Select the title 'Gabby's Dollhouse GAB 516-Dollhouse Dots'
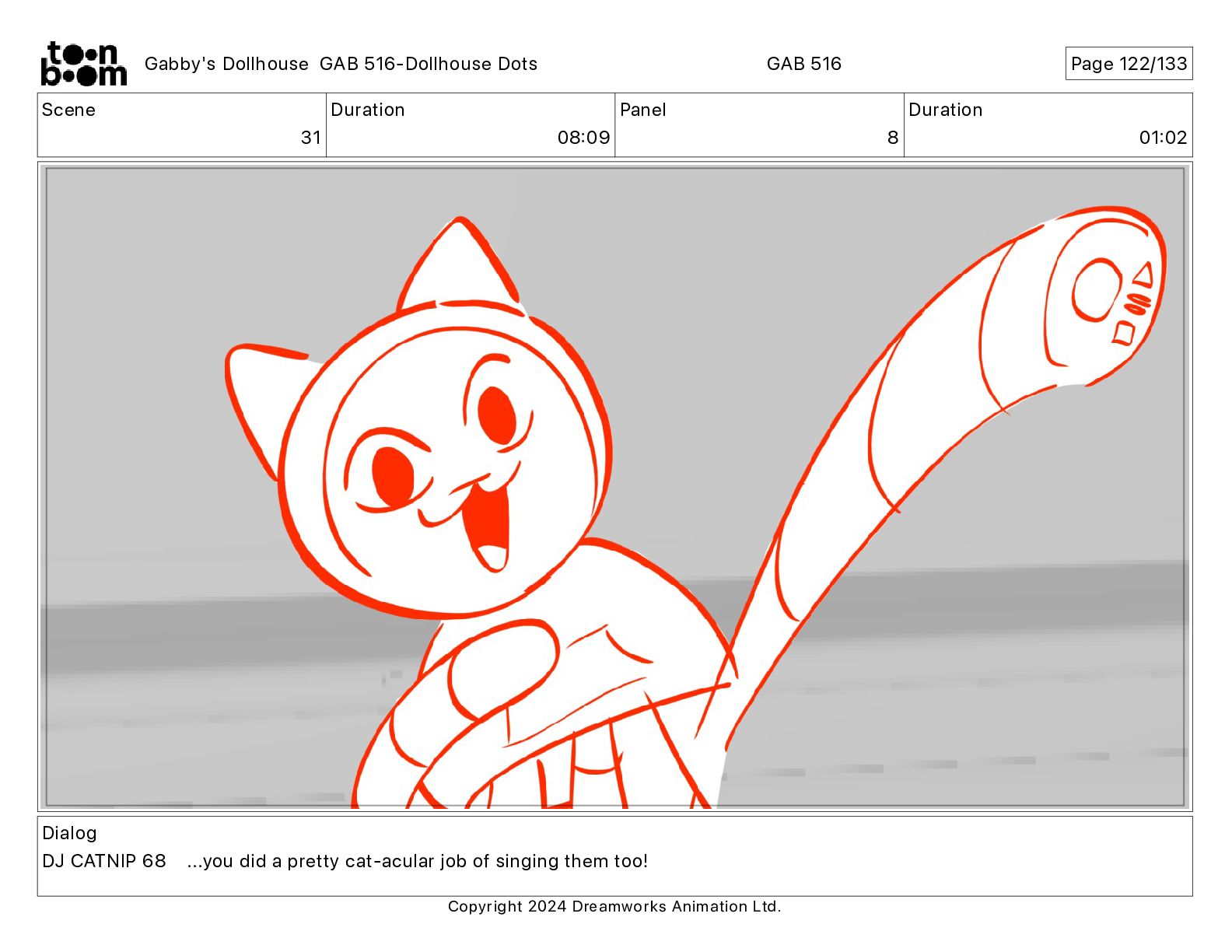1232x952 pixels. click(x=341, y=64)
